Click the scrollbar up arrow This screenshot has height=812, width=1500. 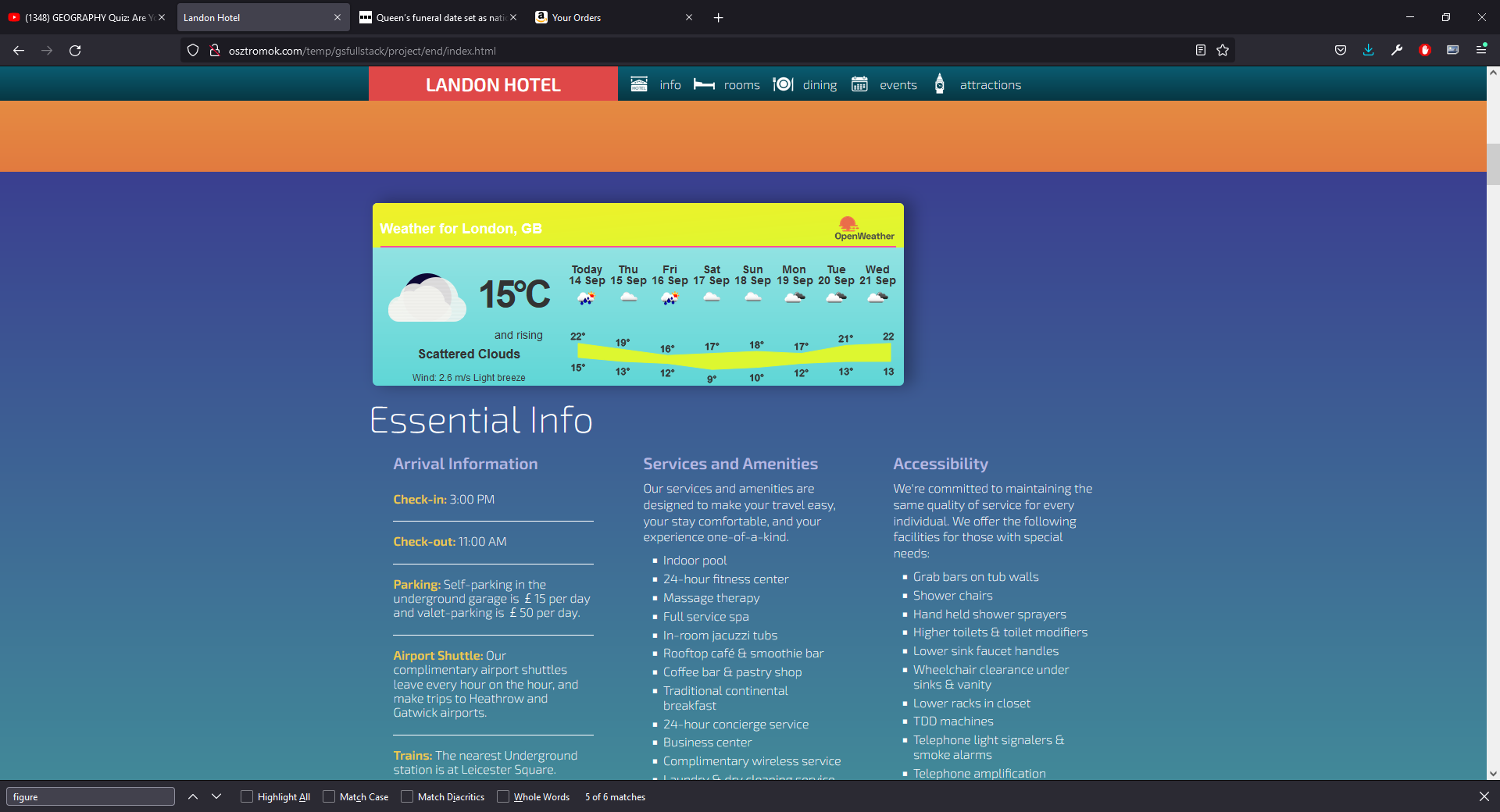1493,73
